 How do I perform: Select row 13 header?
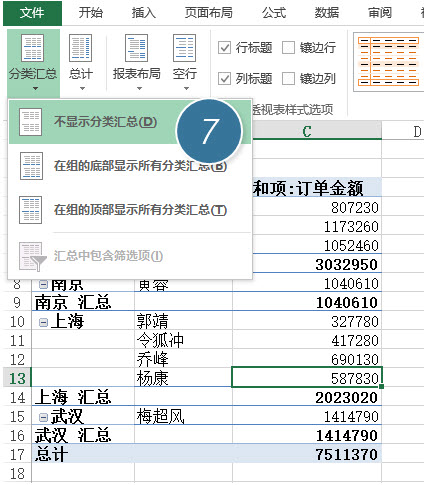17,379
